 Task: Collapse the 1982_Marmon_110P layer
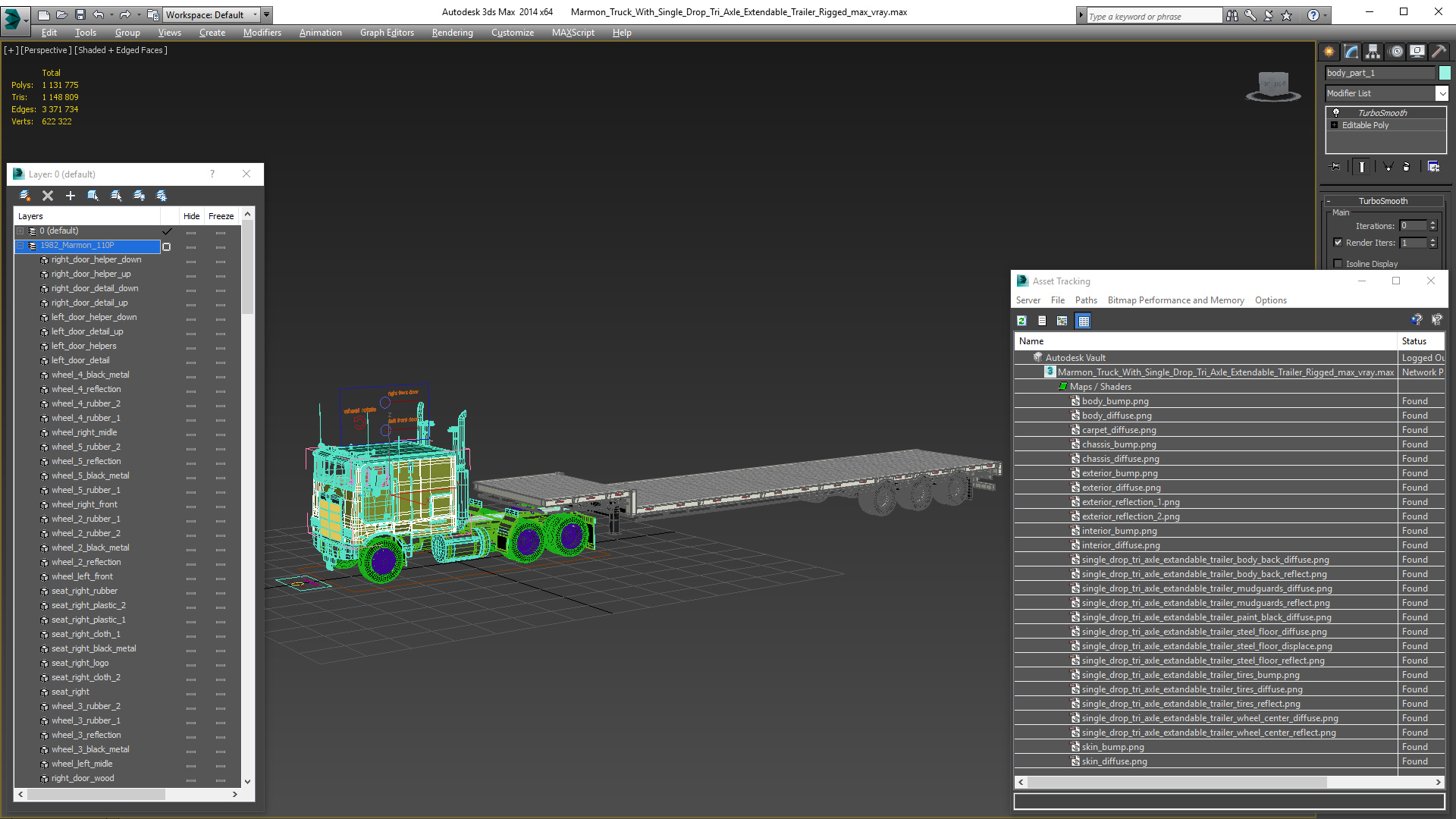20,246
